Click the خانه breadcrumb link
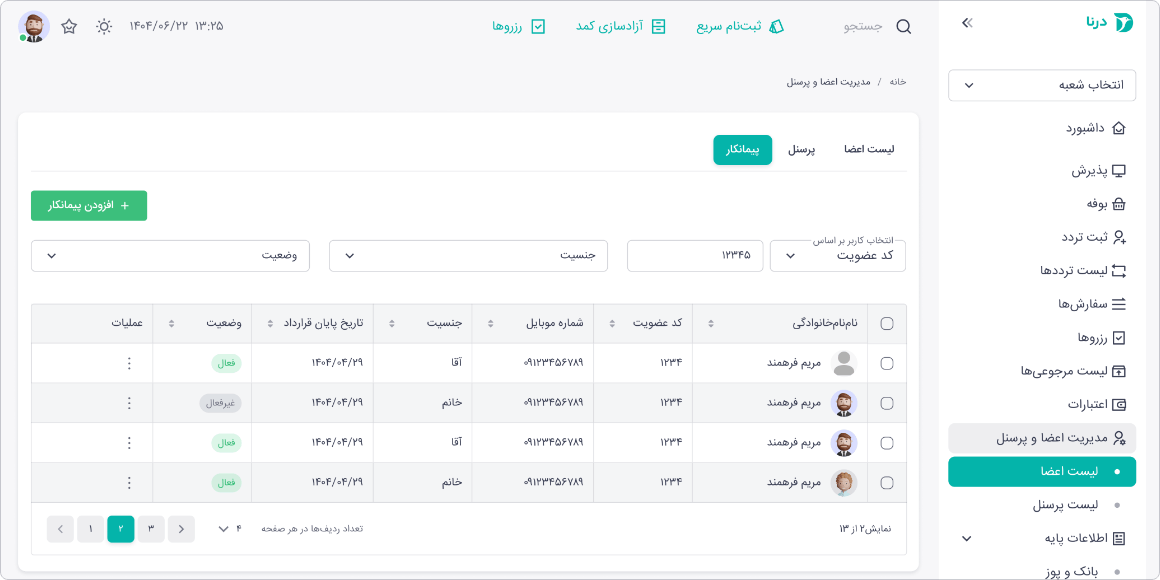 point(897,81)
